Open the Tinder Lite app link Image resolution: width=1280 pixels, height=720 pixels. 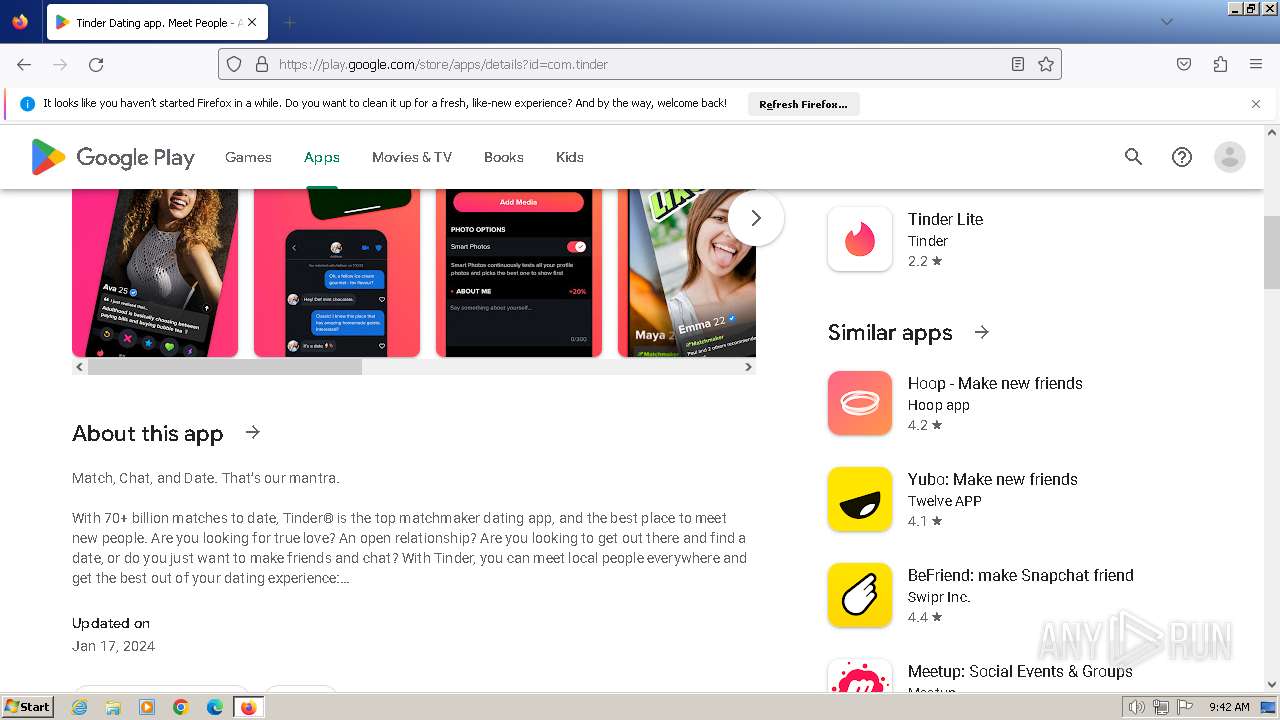[x=945, y=219]
